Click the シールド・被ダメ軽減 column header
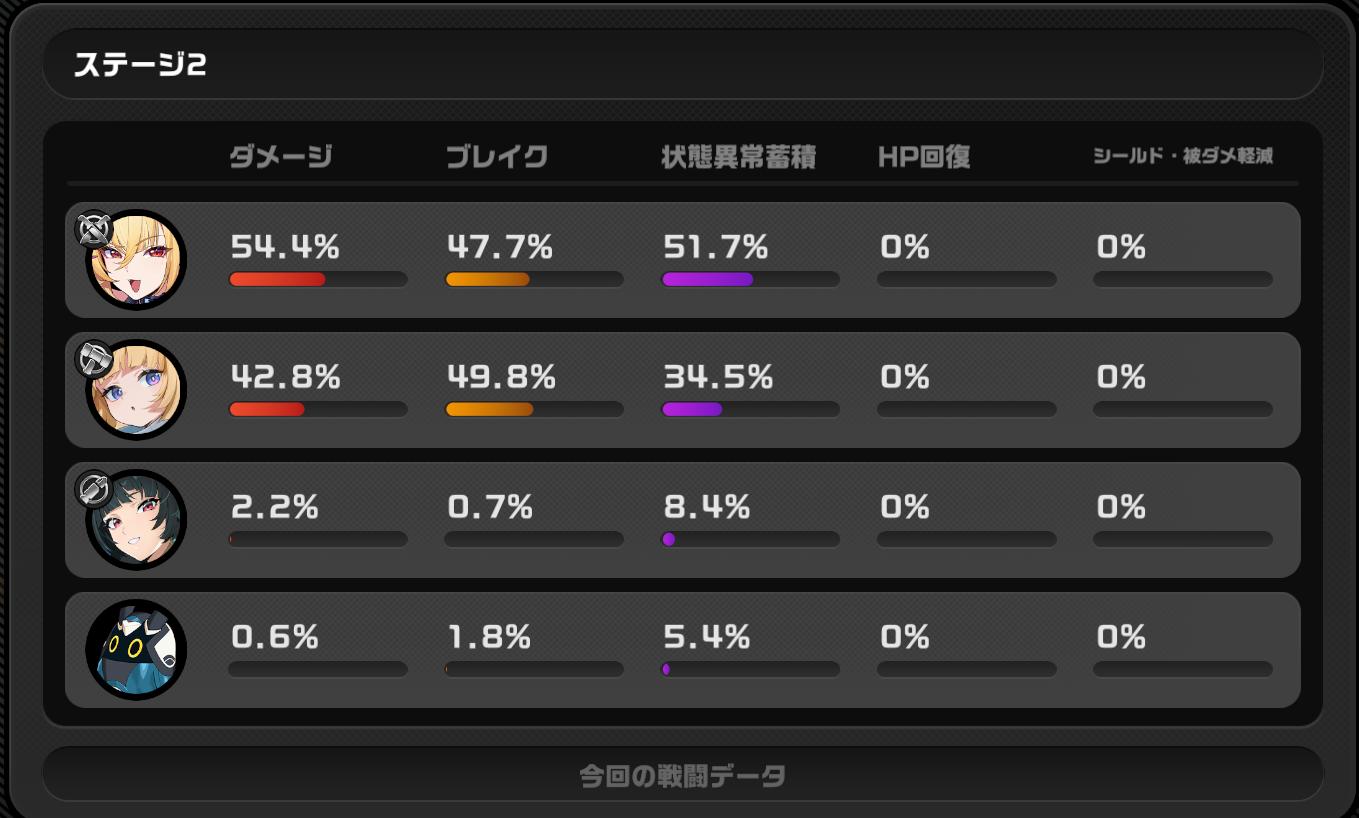This screenshot has height=818, width=1359. (x=1183, y=156)
